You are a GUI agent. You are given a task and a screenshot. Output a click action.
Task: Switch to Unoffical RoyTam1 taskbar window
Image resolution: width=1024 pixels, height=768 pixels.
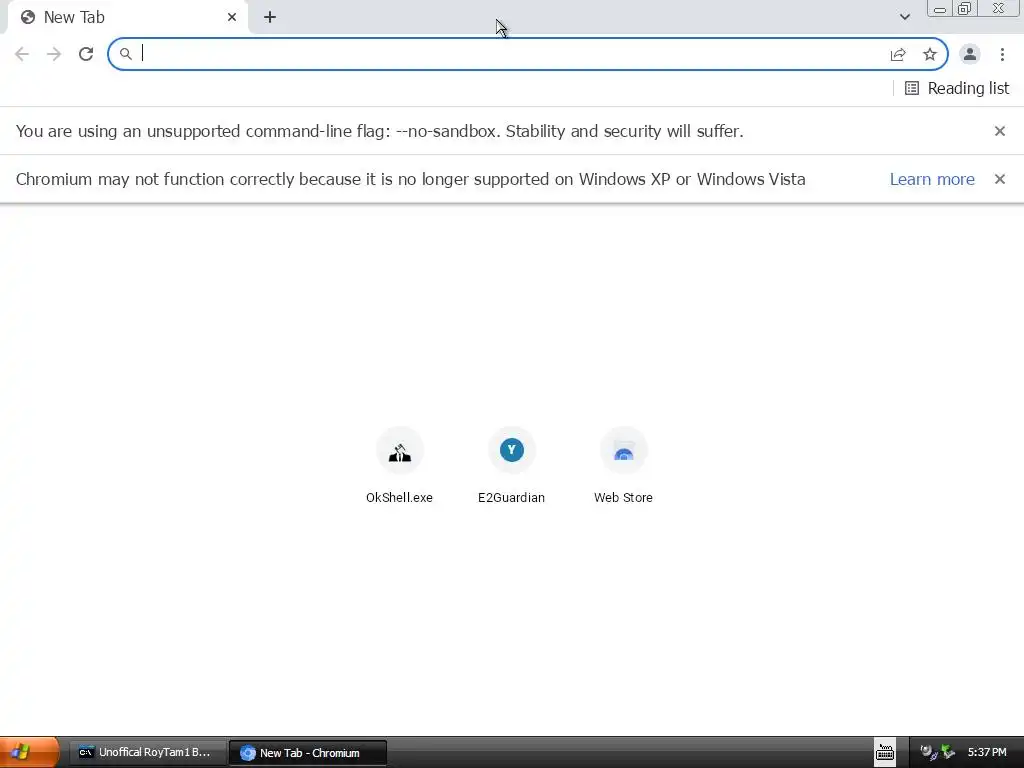148,752
